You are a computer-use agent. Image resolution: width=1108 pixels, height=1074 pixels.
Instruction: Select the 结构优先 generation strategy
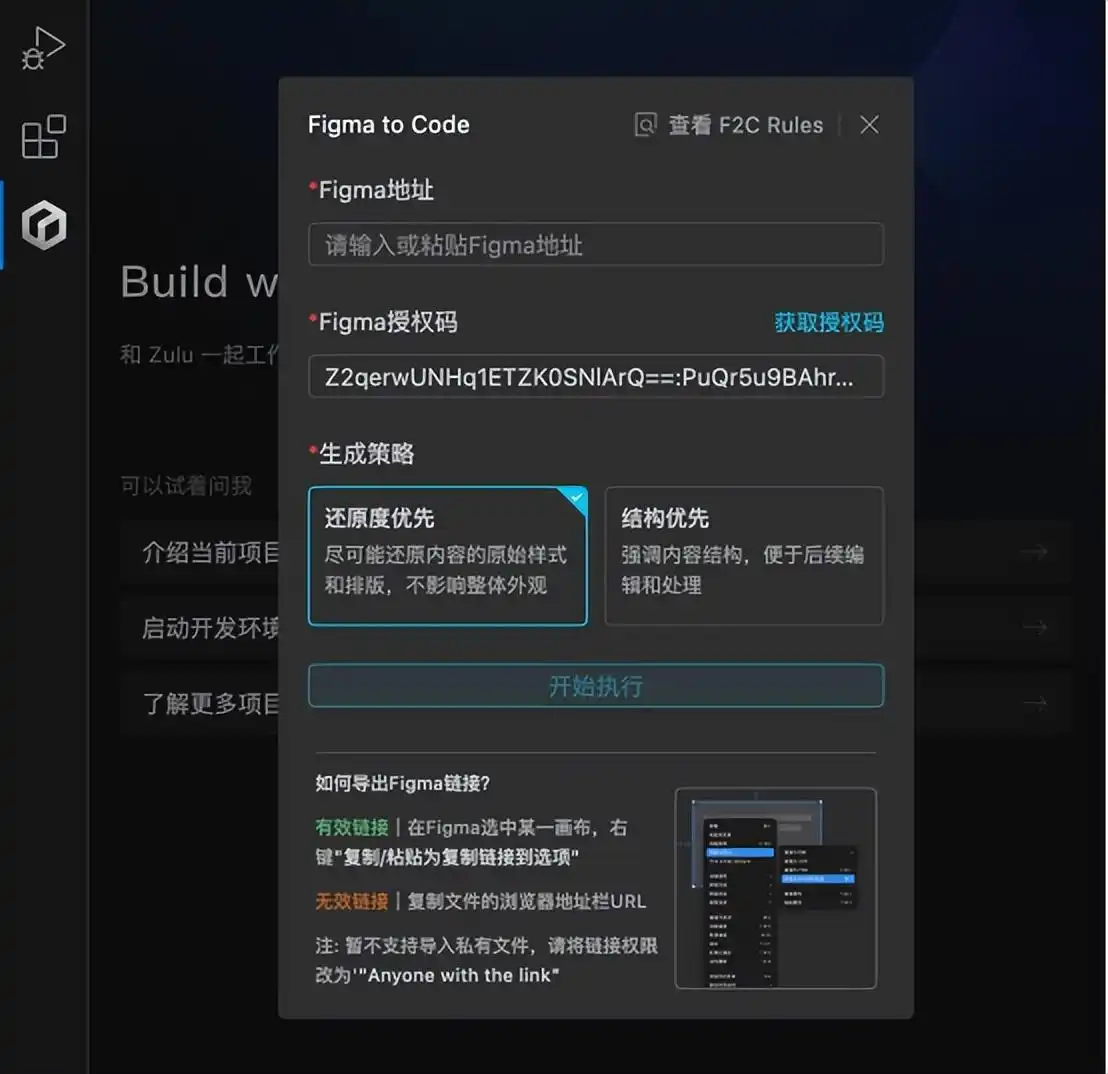click(x=744, y=556)
